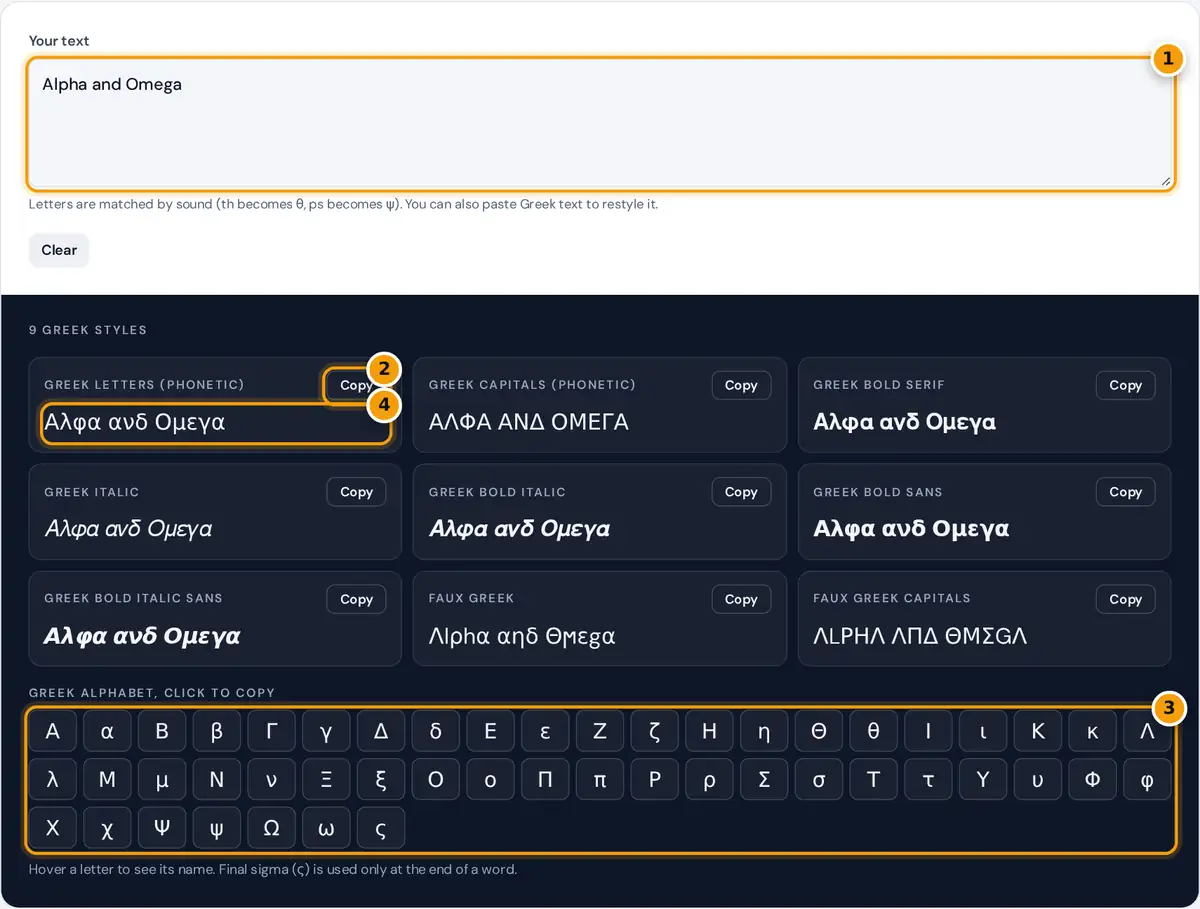Copy capital Iota Ι letter key

point(928,731)
